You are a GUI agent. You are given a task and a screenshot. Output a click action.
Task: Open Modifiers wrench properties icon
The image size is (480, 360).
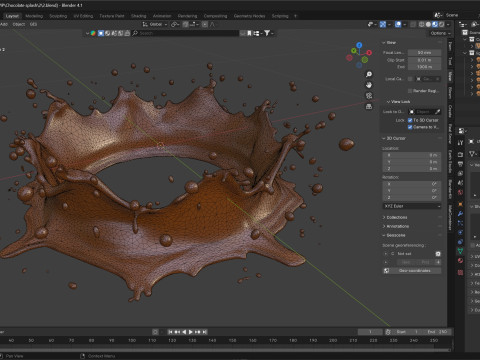tap(460, 214)
